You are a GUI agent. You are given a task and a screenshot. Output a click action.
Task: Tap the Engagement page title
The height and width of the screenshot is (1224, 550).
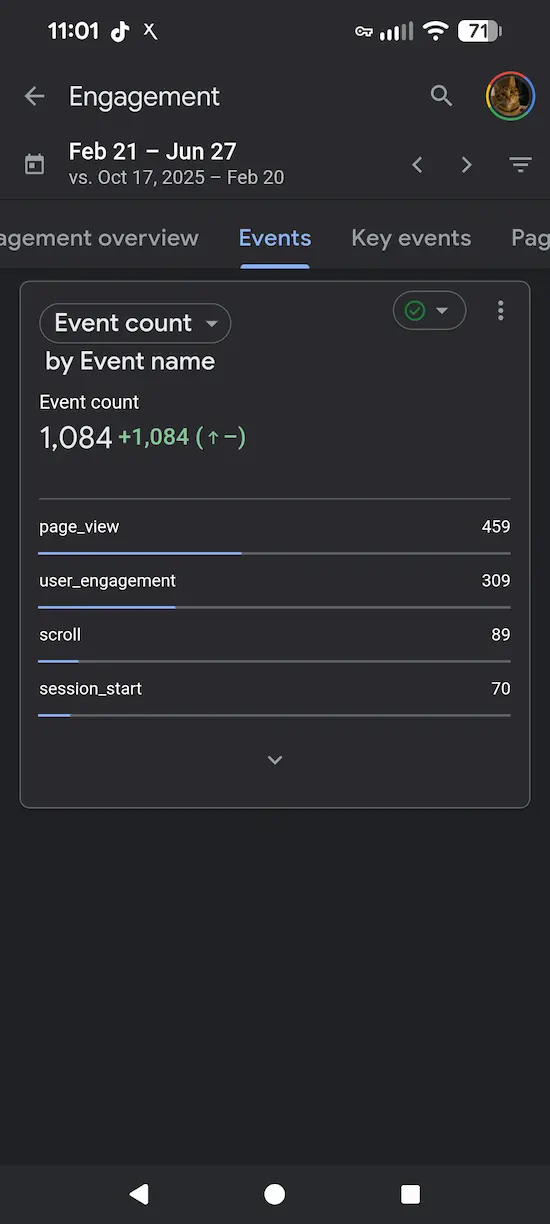pyautogui.click(x=144, y=97)
